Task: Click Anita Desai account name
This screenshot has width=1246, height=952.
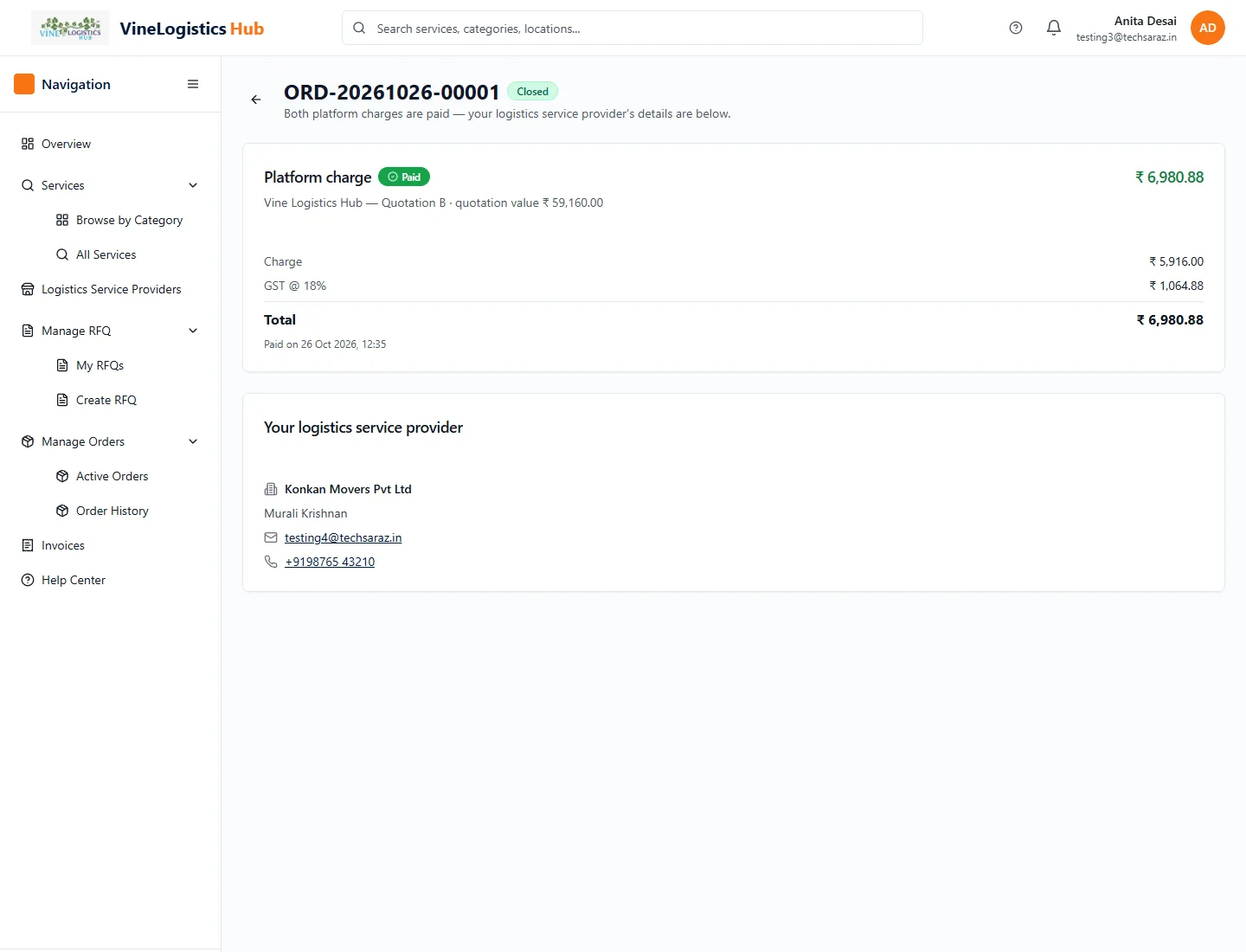Action: point(1145,21)
